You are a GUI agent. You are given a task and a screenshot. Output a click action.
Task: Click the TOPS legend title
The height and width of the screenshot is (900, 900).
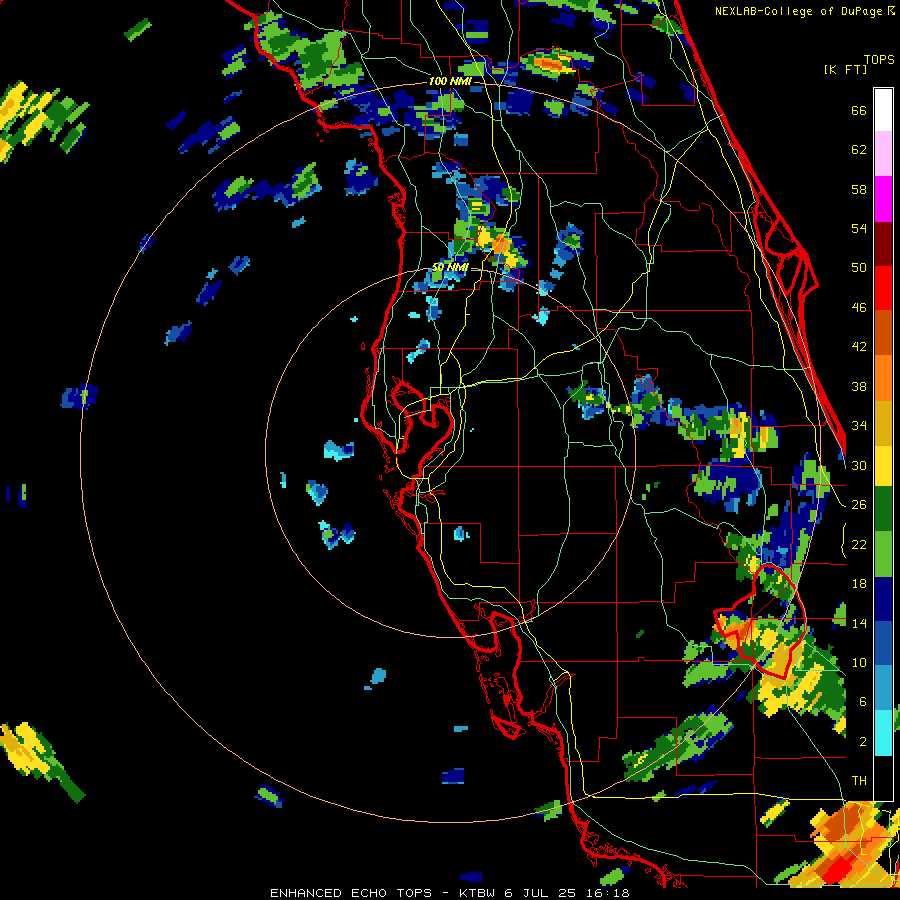tap(879, 60)
